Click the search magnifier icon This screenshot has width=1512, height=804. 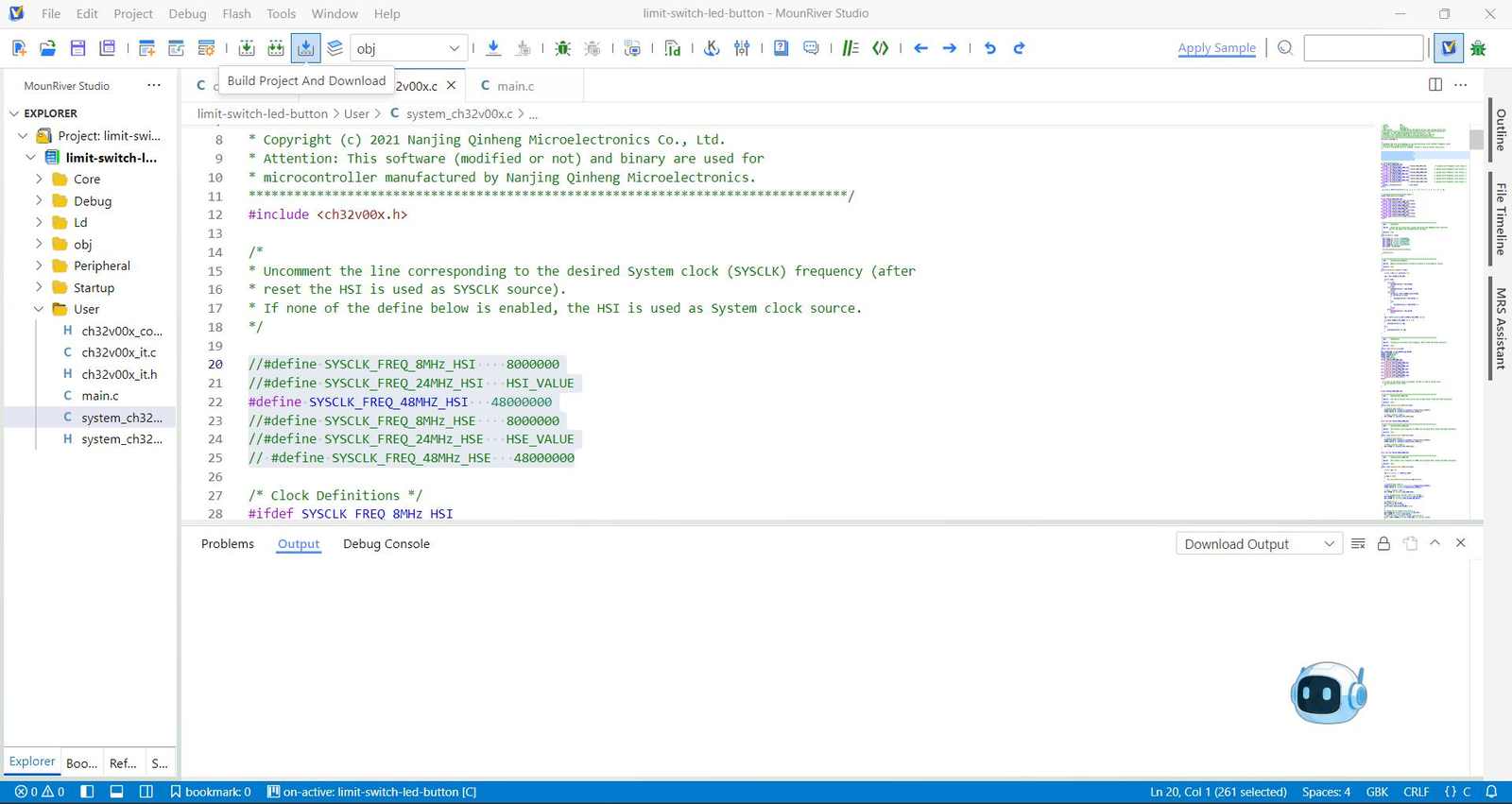[x=1285, y=48]
